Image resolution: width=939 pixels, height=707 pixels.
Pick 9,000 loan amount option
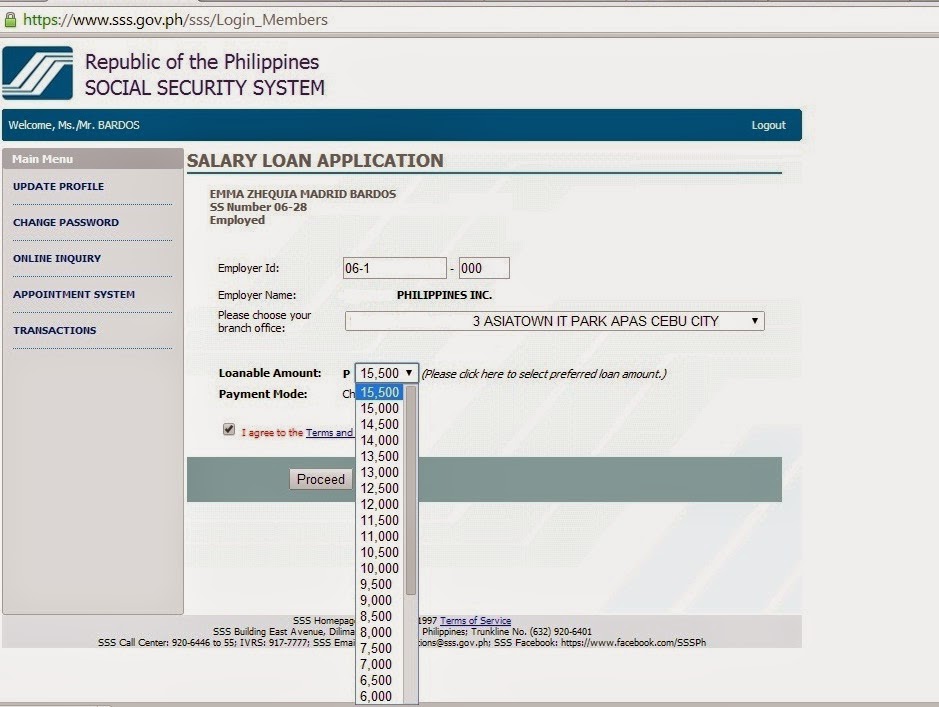[380, 600]
